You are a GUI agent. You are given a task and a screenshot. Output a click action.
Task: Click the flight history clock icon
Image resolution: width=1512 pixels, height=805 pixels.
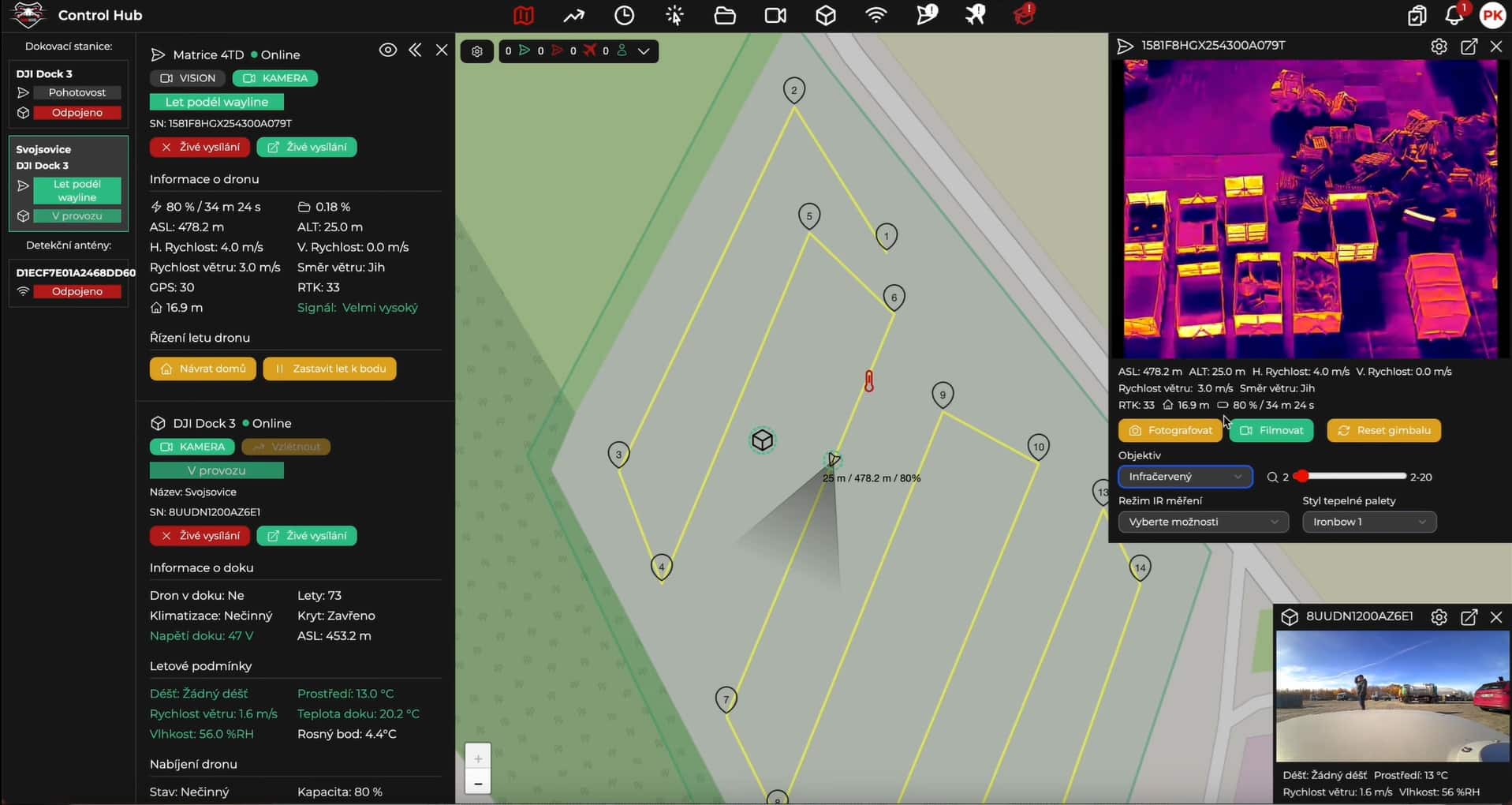coord(624,16)
